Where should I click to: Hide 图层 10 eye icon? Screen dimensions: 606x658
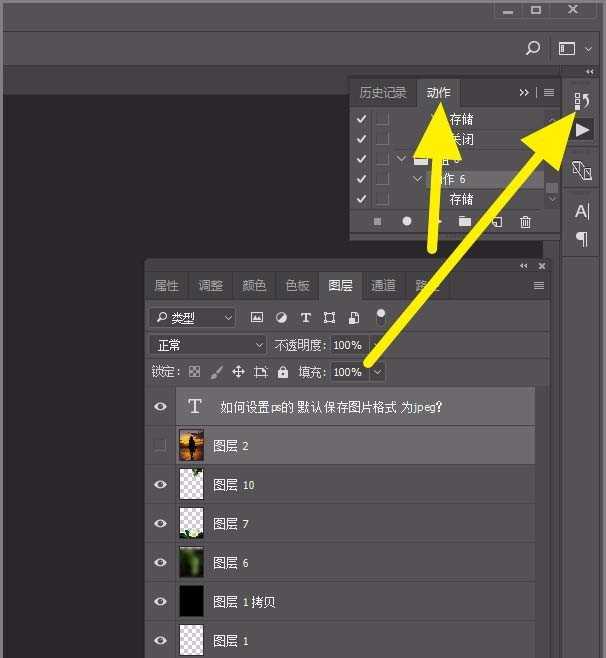point(160,484)
